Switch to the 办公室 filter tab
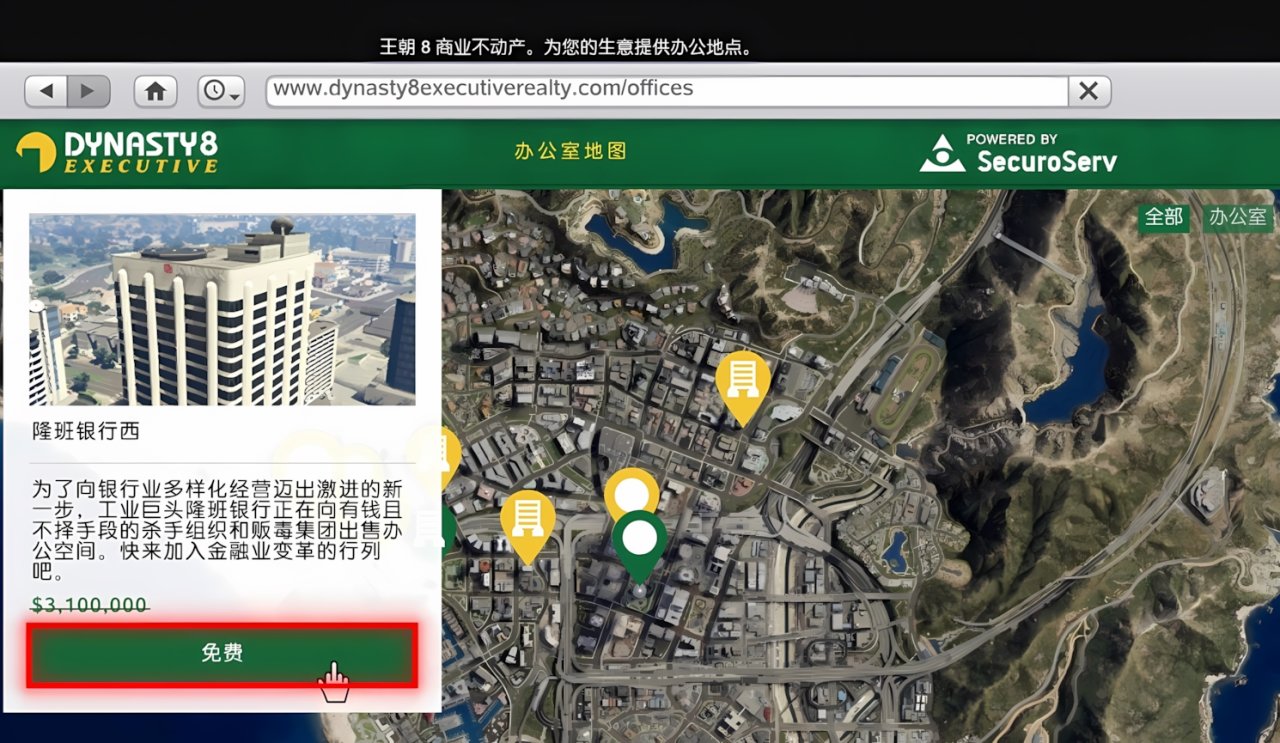 [1238, 217]
